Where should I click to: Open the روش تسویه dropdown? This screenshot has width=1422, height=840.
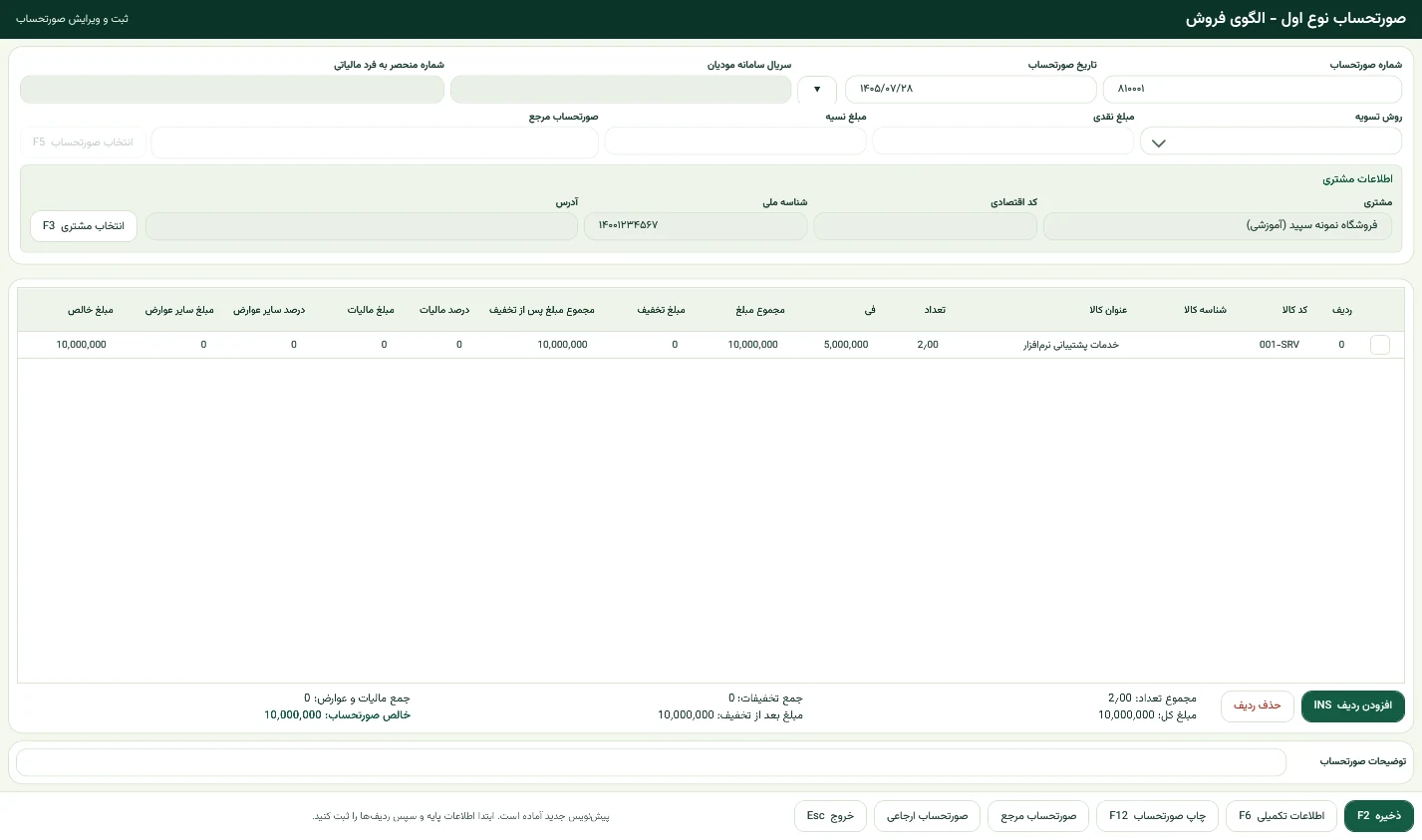pyautogui.click(x=1271, y=141)
